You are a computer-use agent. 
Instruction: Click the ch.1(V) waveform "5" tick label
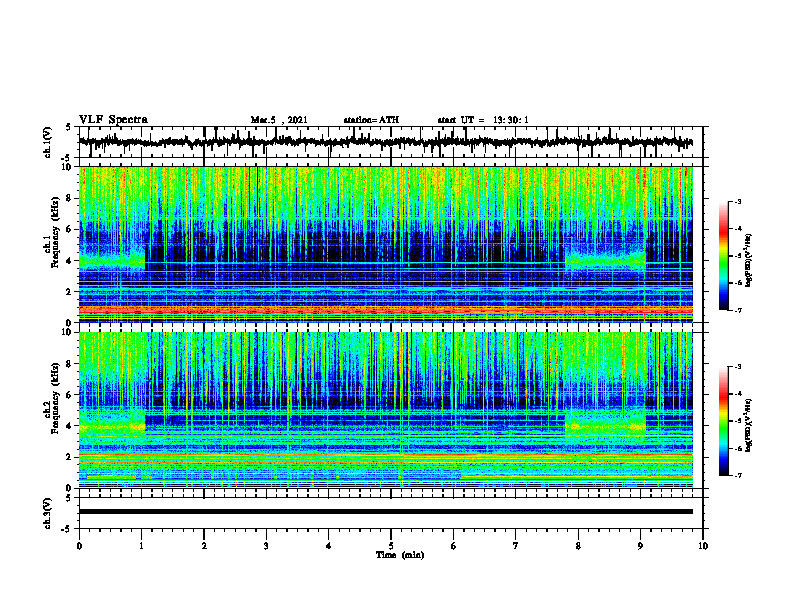[68, 128]
